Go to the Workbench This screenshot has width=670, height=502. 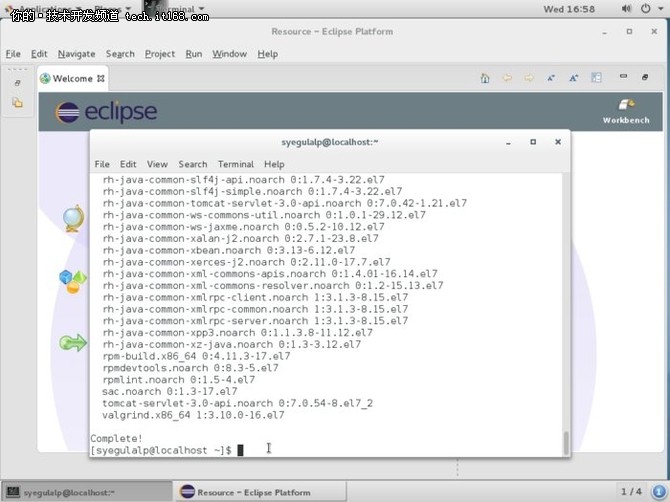click(x=626, y=112)
